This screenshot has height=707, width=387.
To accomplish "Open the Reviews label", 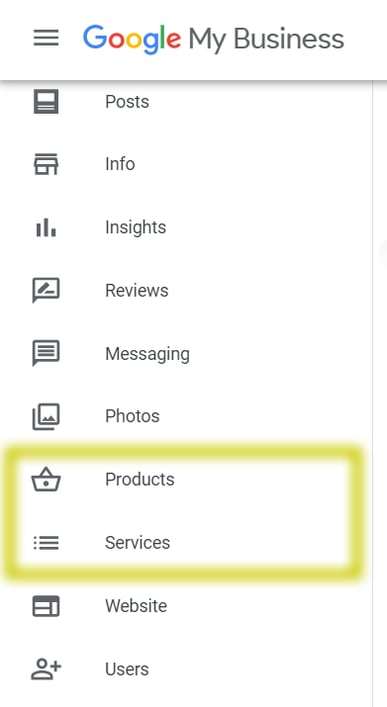I will [137, 290].
